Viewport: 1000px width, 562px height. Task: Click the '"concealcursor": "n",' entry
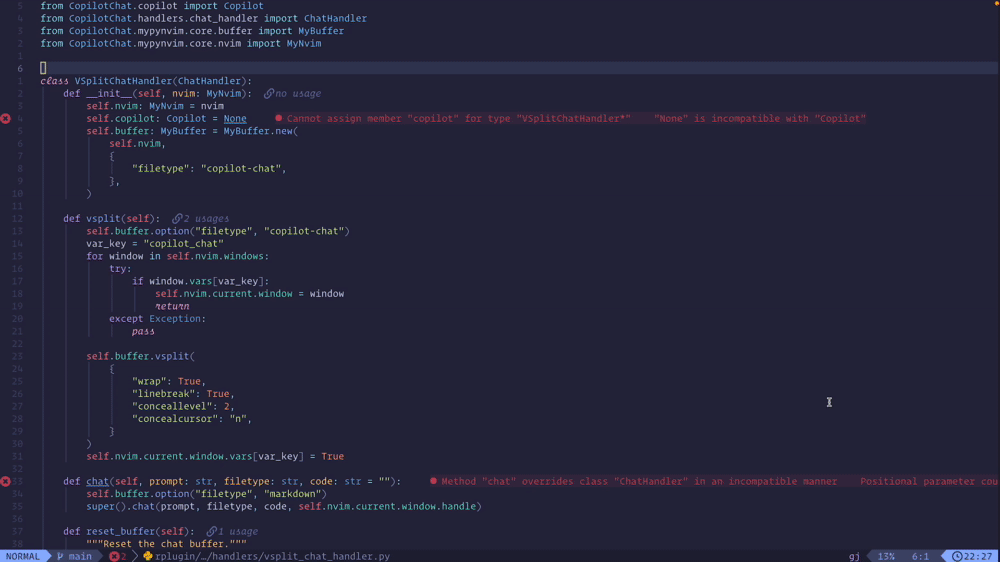click(192, 419)
